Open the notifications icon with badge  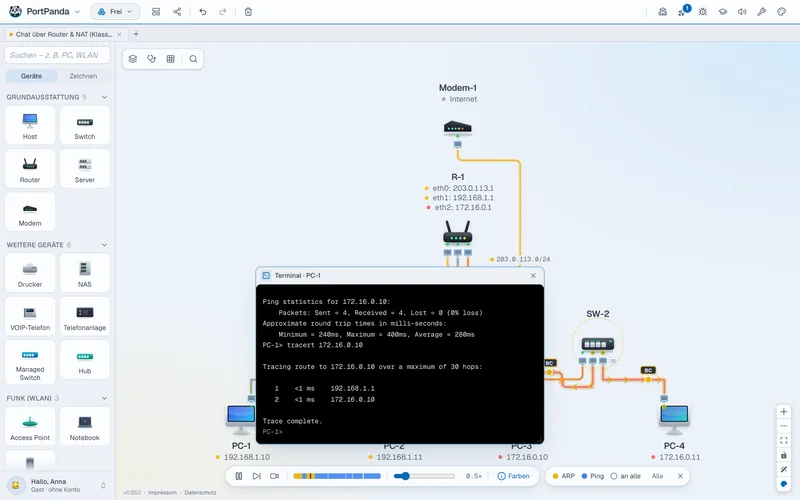683,11
